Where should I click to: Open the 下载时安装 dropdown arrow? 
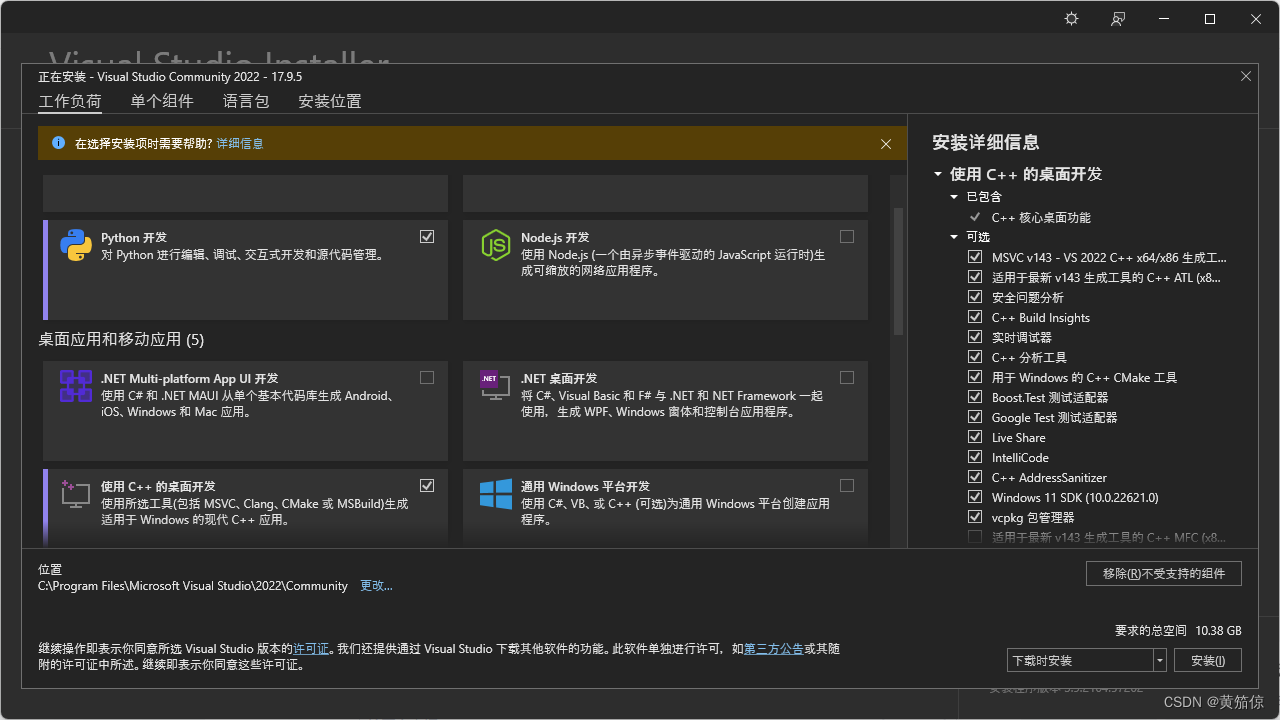coord(1159,660)
